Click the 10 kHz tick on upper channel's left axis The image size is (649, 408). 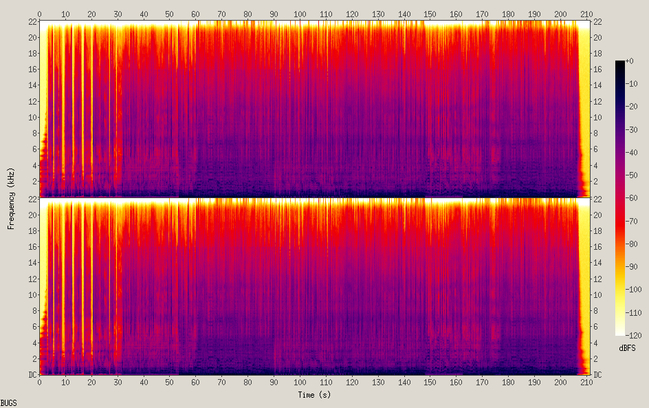(x=33, y=117)
